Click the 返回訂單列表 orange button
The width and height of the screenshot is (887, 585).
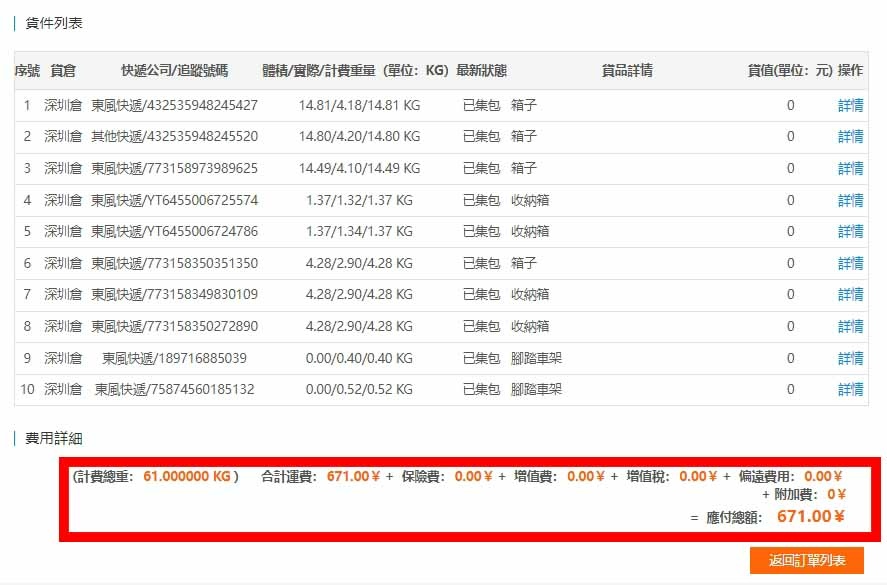[x=807, y=560]
